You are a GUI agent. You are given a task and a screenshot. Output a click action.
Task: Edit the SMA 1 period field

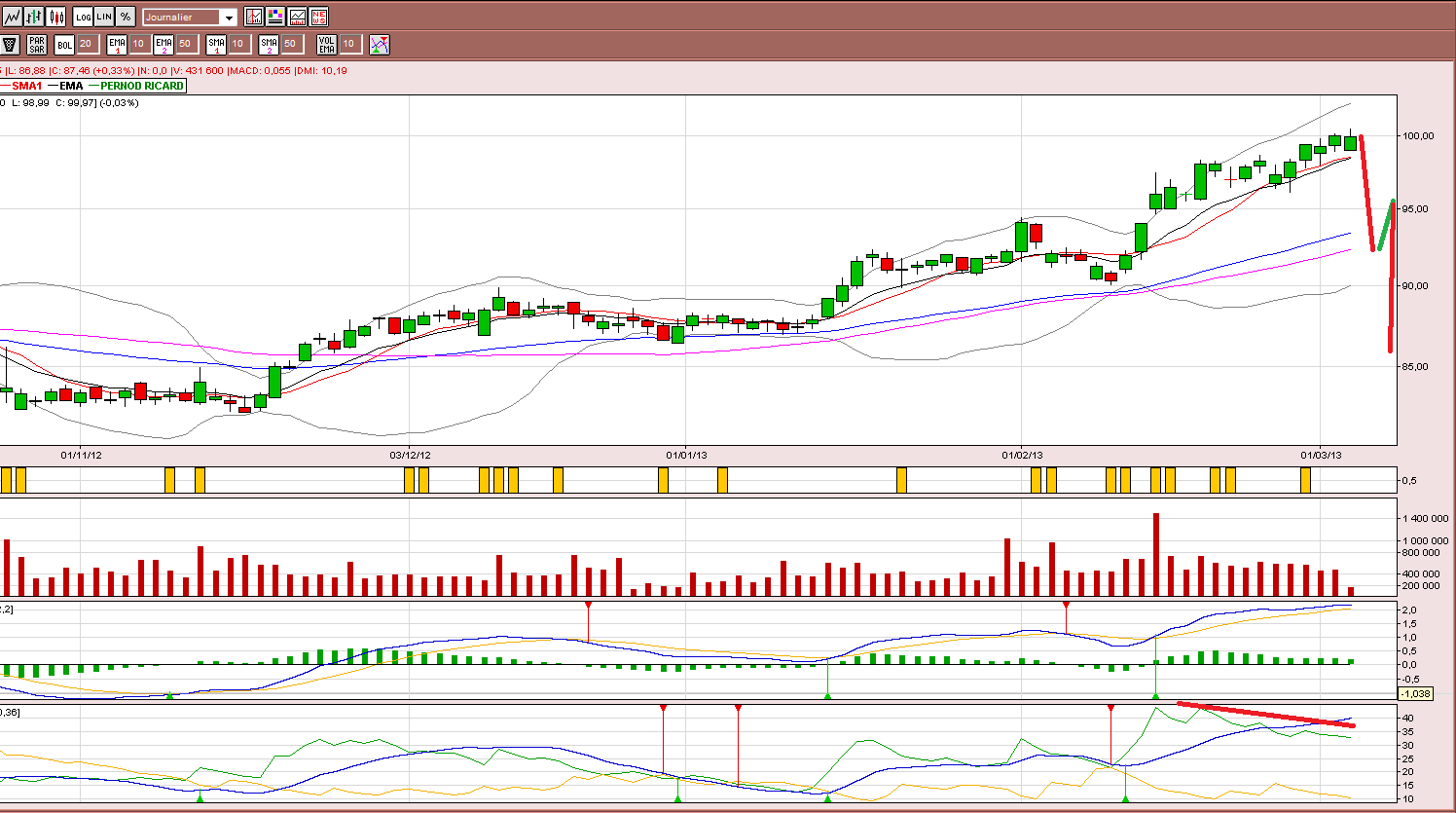pos(238,44)
